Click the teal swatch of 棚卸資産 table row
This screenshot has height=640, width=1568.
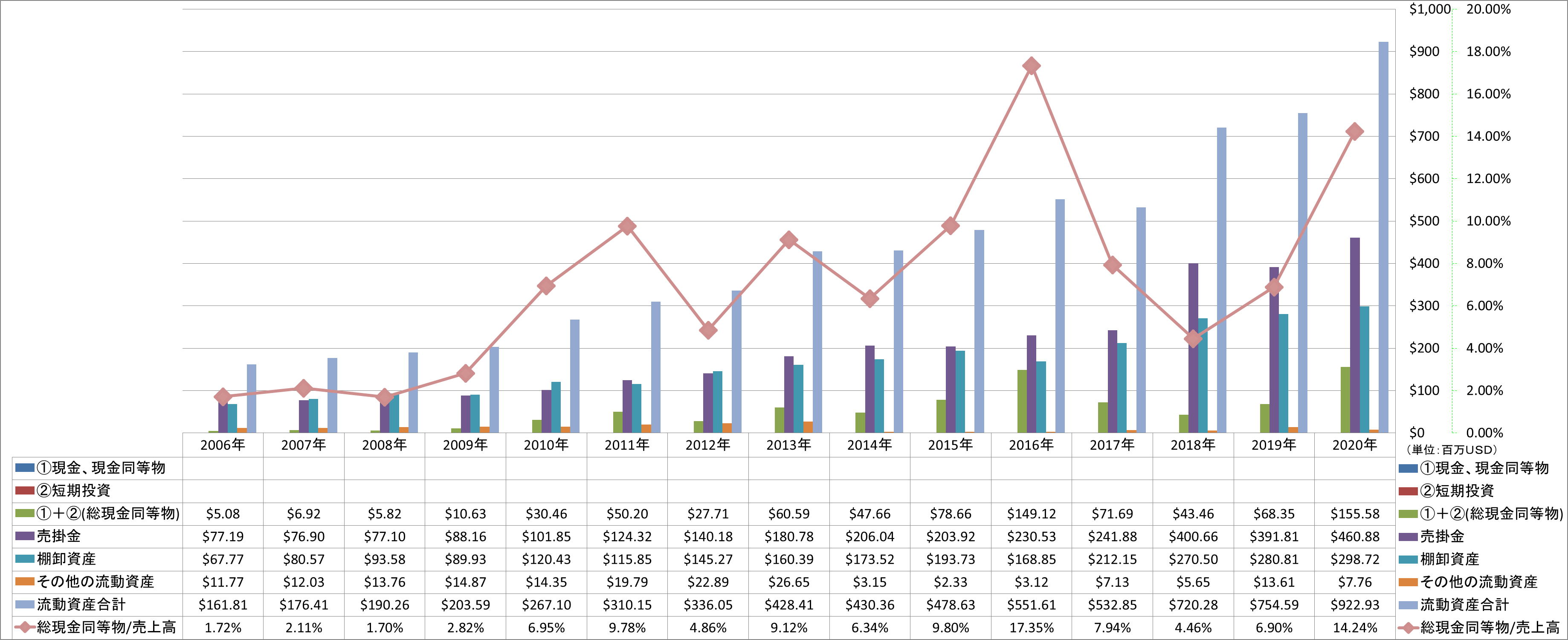(24, 559)
